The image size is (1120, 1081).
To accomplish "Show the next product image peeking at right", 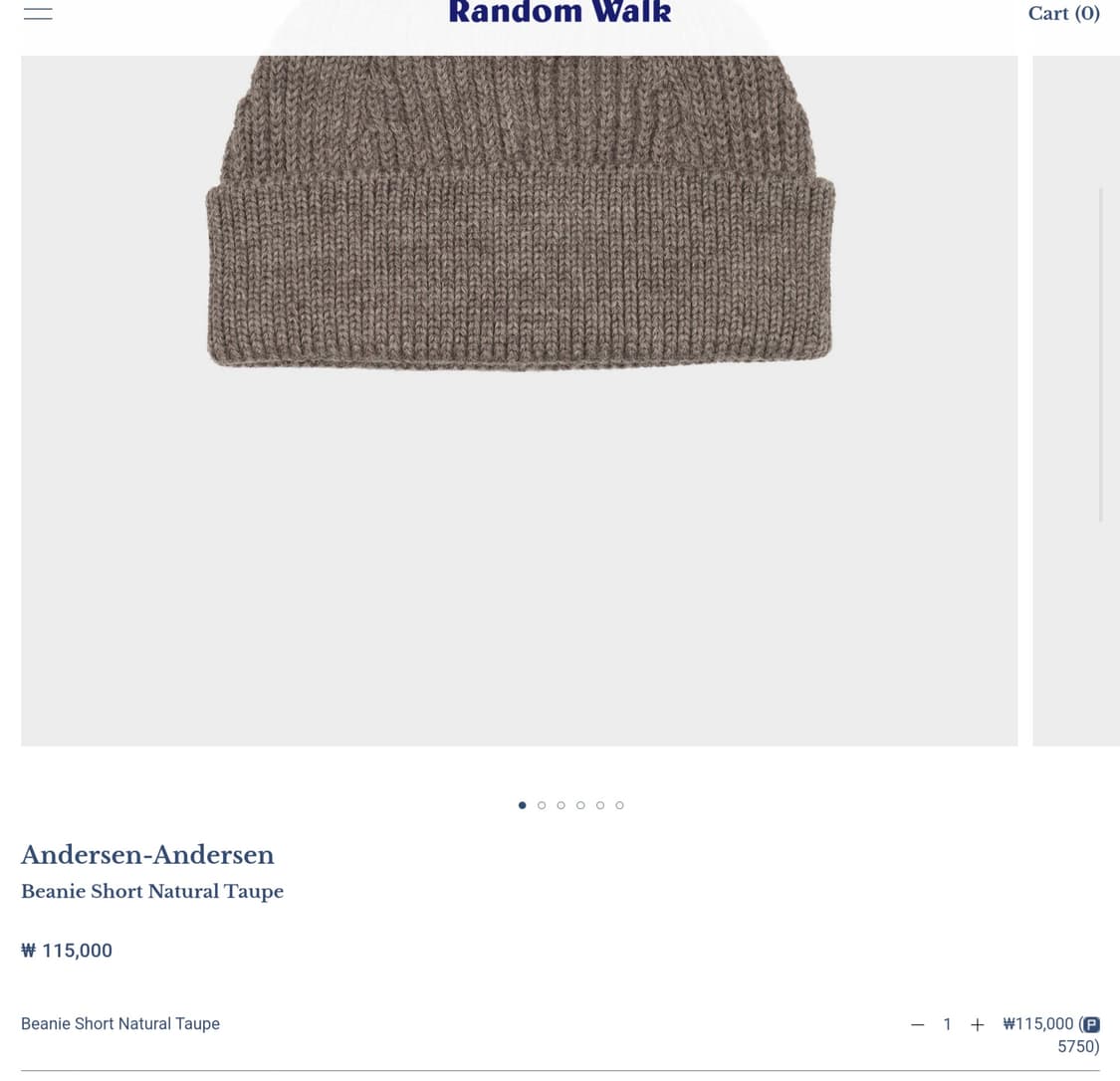I will coord(1076,400).
